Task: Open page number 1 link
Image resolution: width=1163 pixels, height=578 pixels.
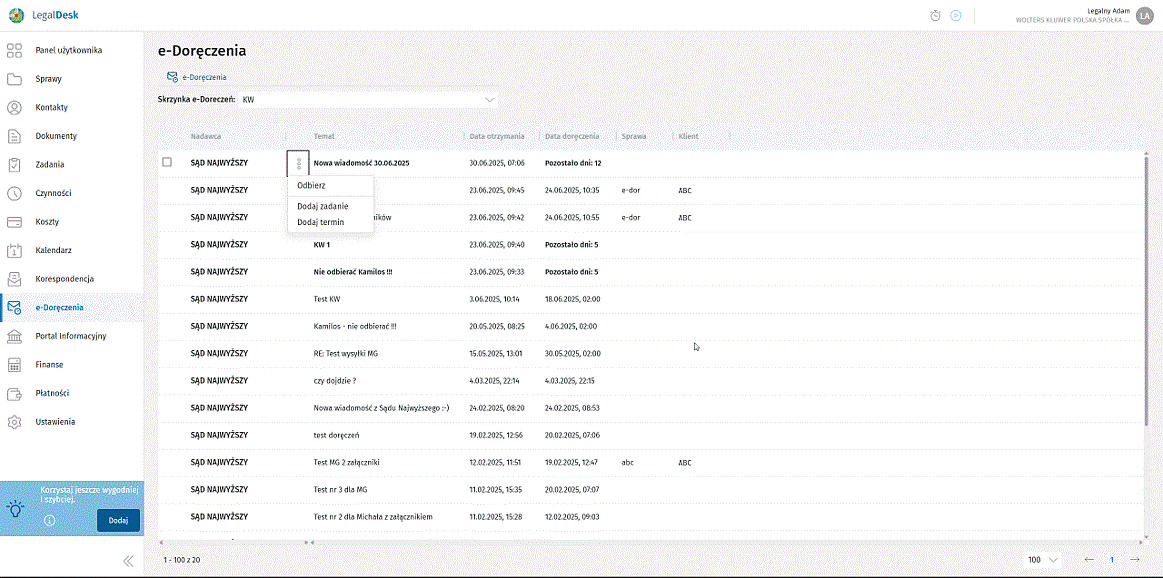Action: (x=1112, y=559)
